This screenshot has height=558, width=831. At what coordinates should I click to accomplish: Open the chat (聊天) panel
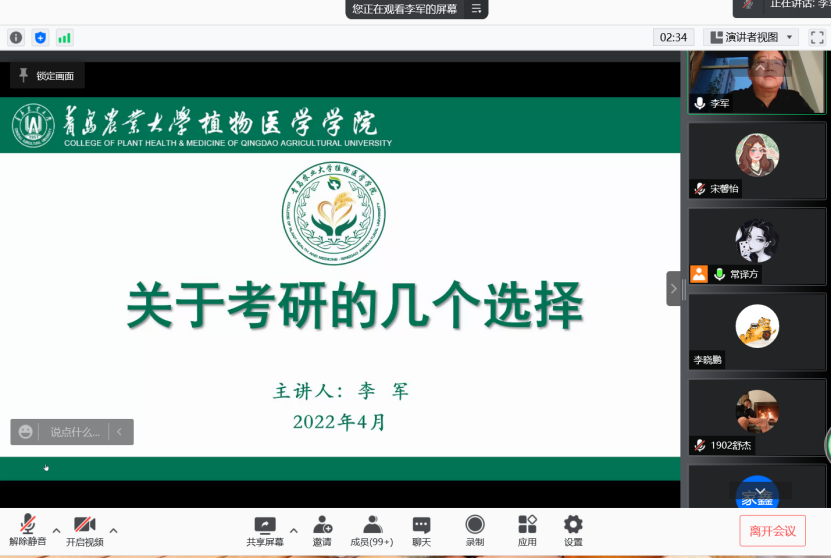click(x=422, y=530)
